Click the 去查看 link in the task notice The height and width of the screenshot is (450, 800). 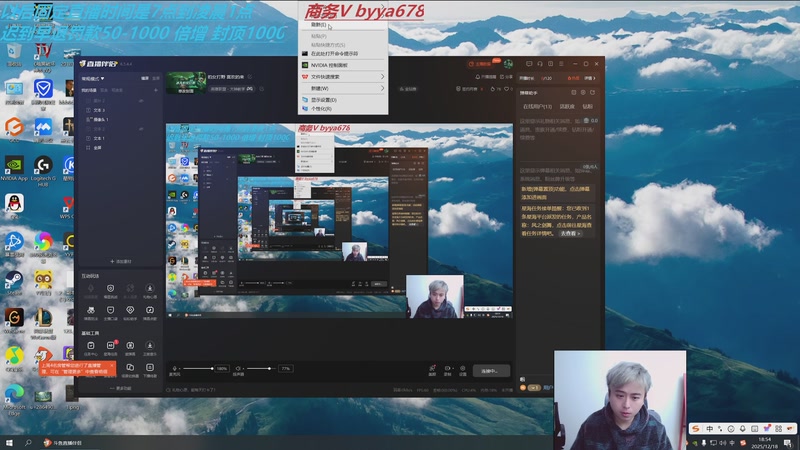click(570, 233)
